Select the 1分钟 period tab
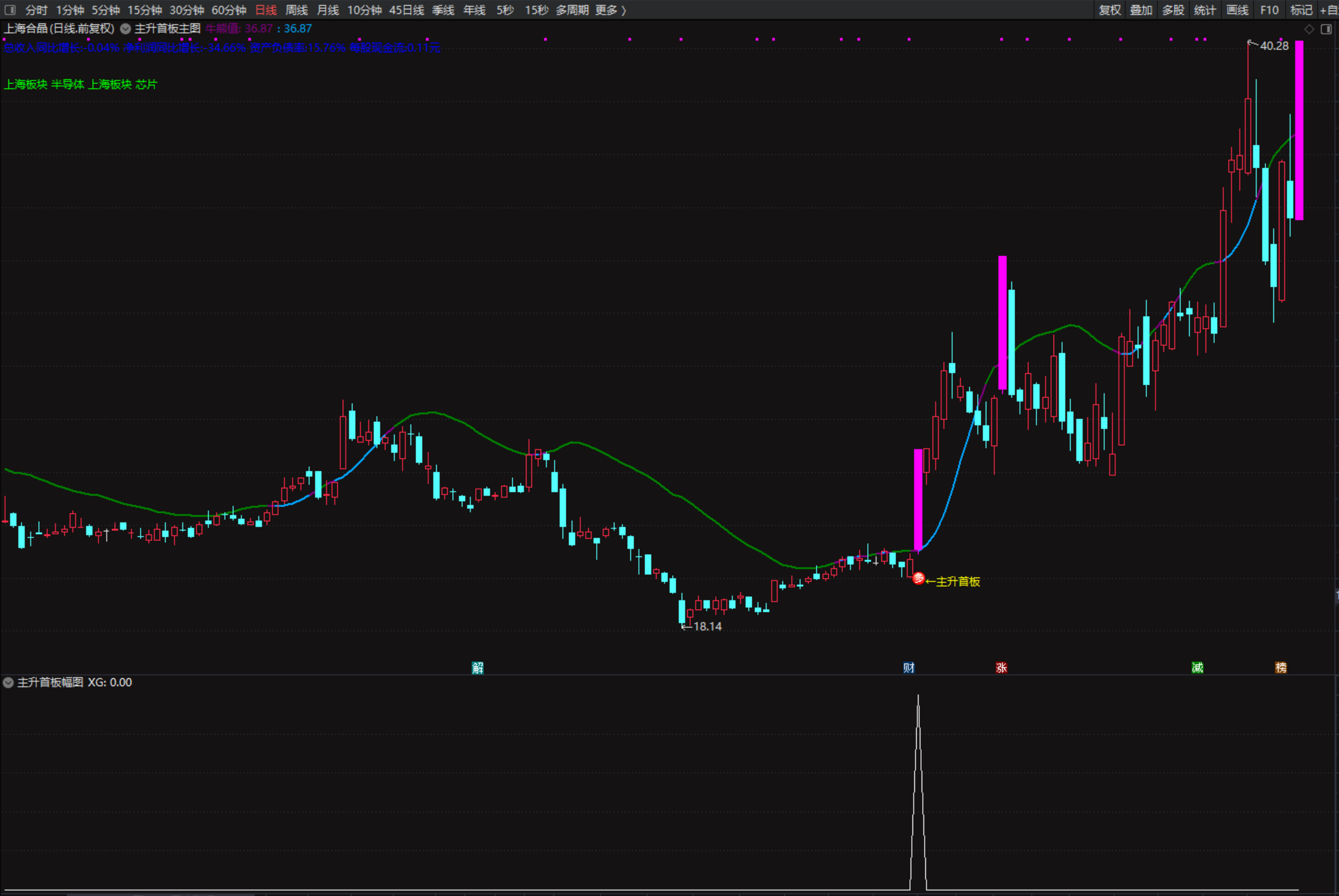Screen dimensions: 1339x896 pos(70,10)
